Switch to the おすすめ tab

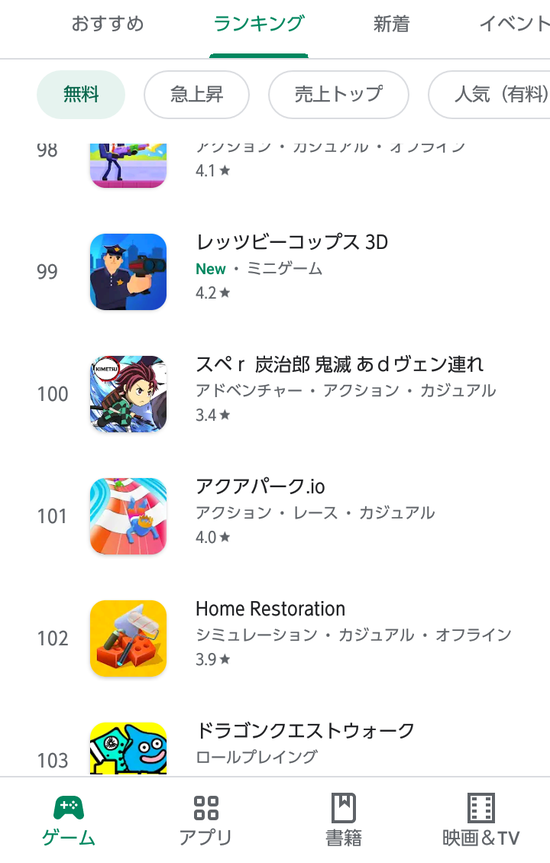(107, 24)
